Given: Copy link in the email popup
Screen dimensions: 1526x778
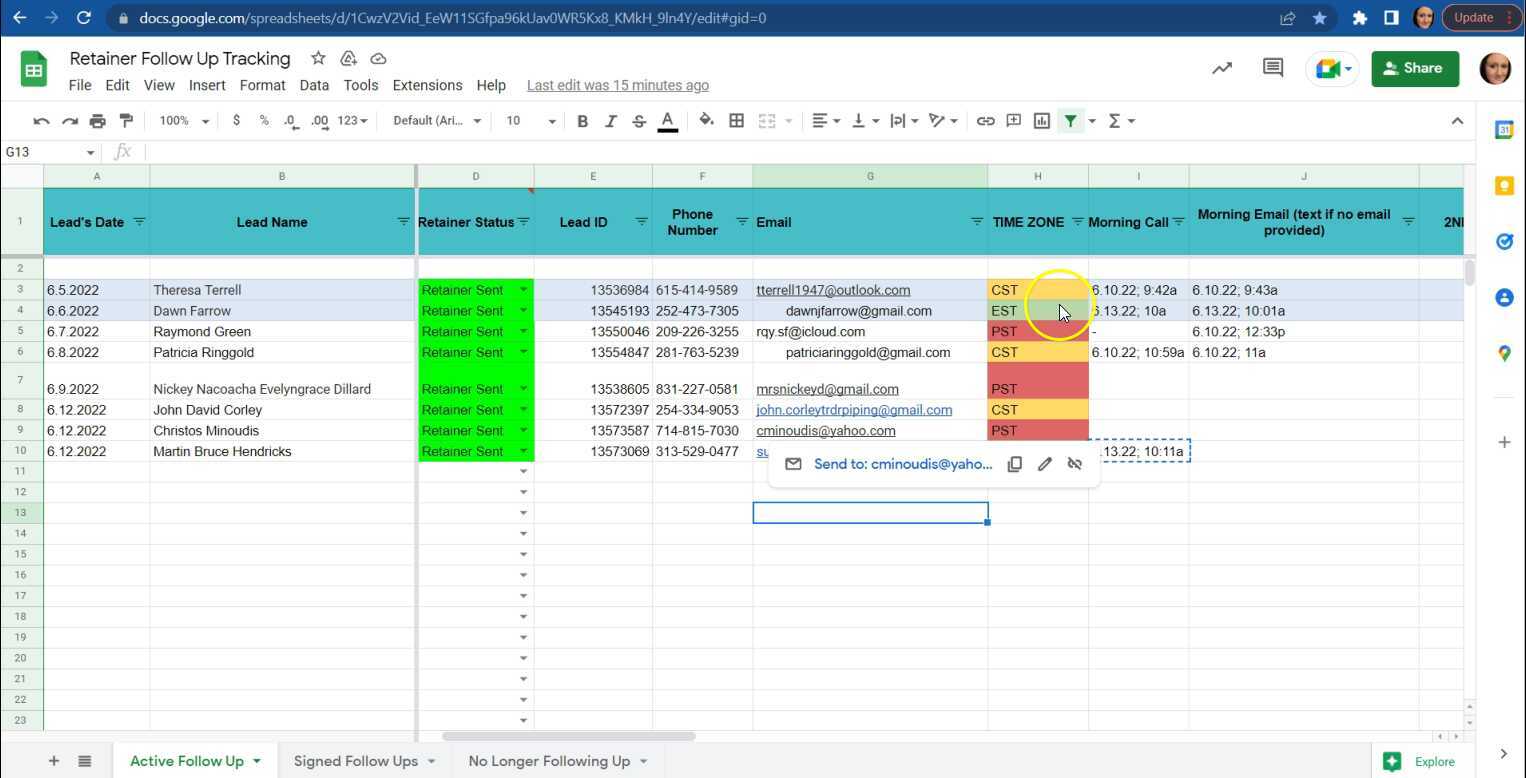Looking at the screenshot, I should (1014, 464).
